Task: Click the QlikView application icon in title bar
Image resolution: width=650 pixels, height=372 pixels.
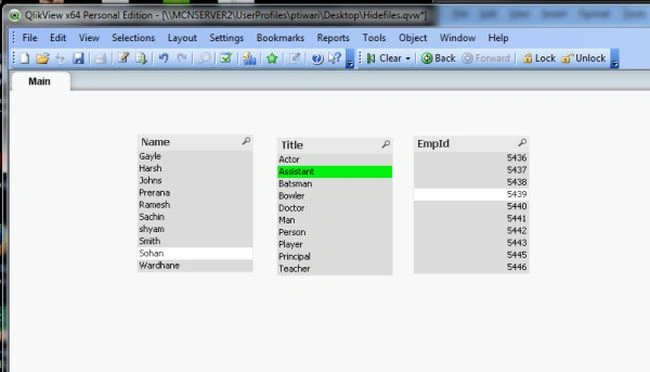Action: tap(15, 16)
